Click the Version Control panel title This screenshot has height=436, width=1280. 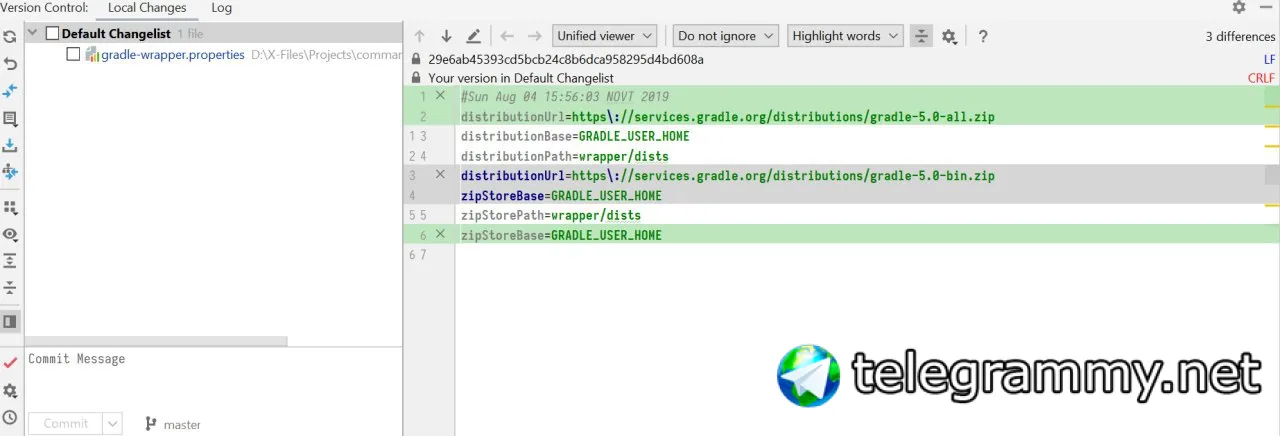46,8
